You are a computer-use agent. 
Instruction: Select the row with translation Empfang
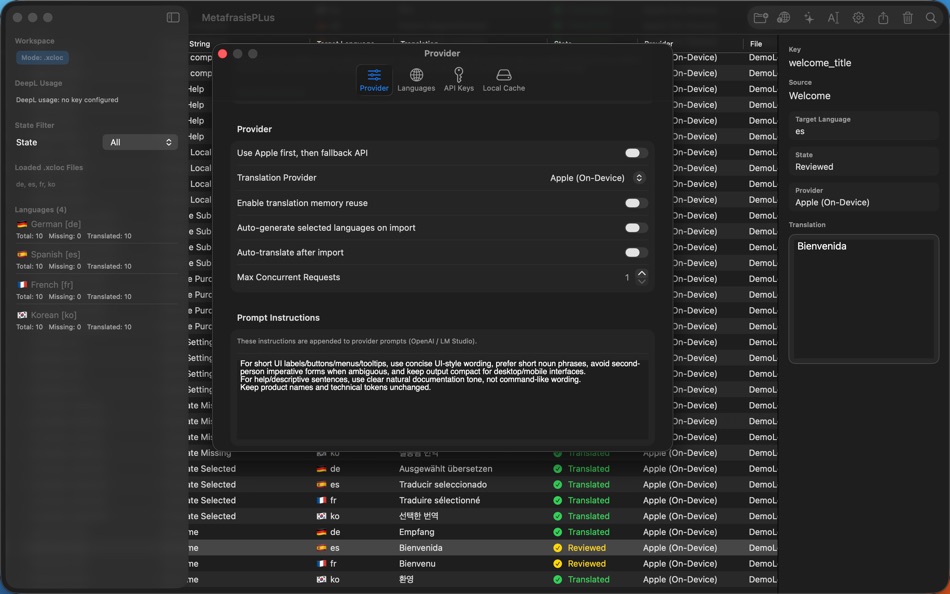pos(483,532)
